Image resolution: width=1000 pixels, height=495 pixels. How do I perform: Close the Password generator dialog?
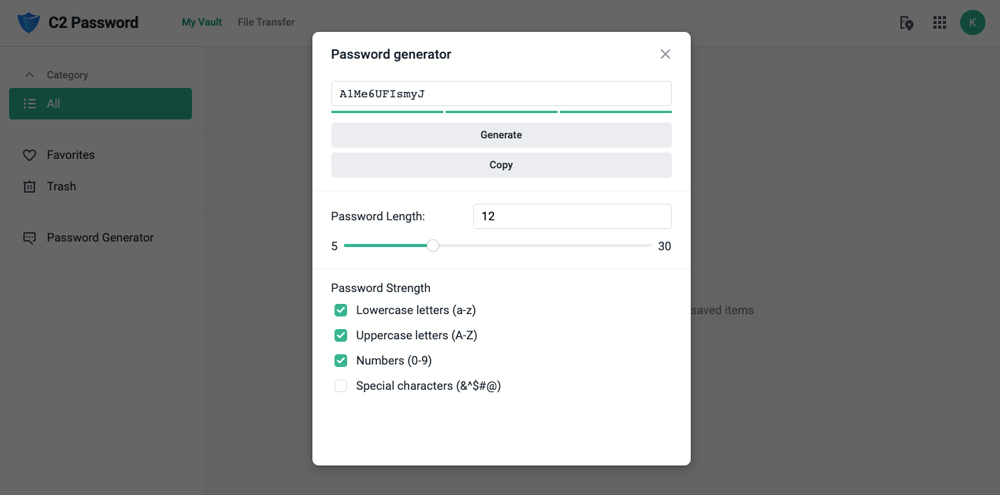(x=665, y=54)
